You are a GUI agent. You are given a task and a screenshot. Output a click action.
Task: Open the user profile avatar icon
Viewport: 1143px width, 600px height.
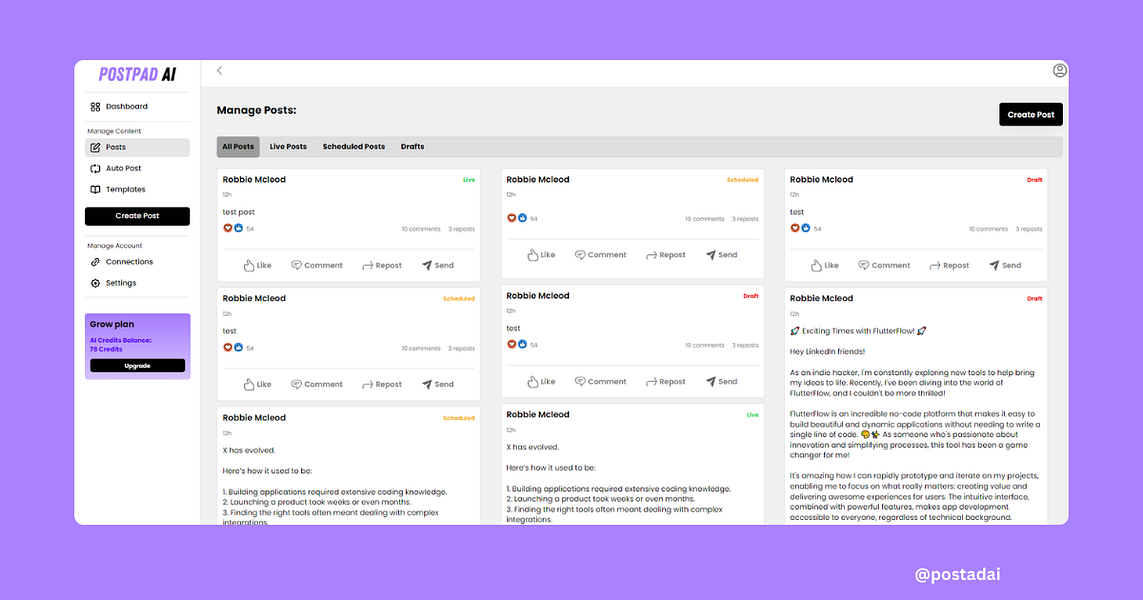[x=1060, y=70]
